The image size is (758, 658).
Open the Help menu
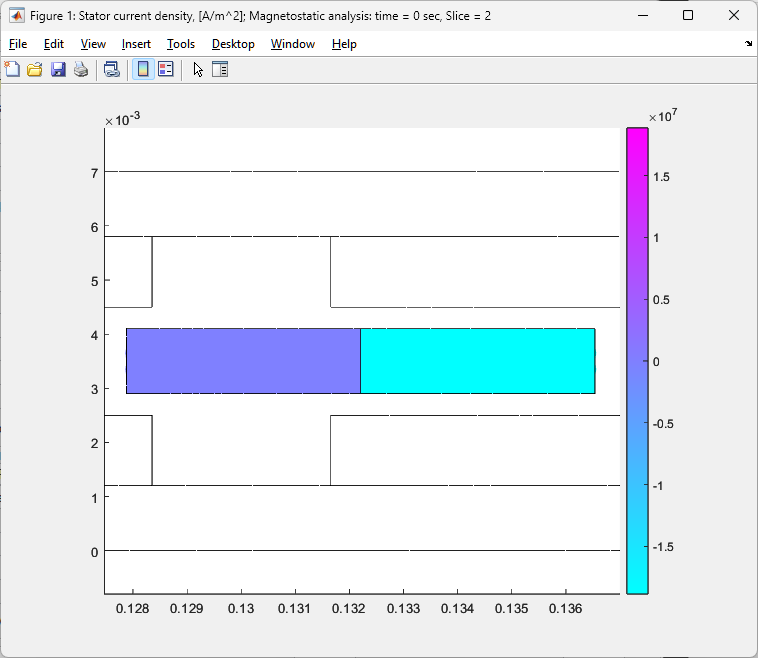(344, 44)
